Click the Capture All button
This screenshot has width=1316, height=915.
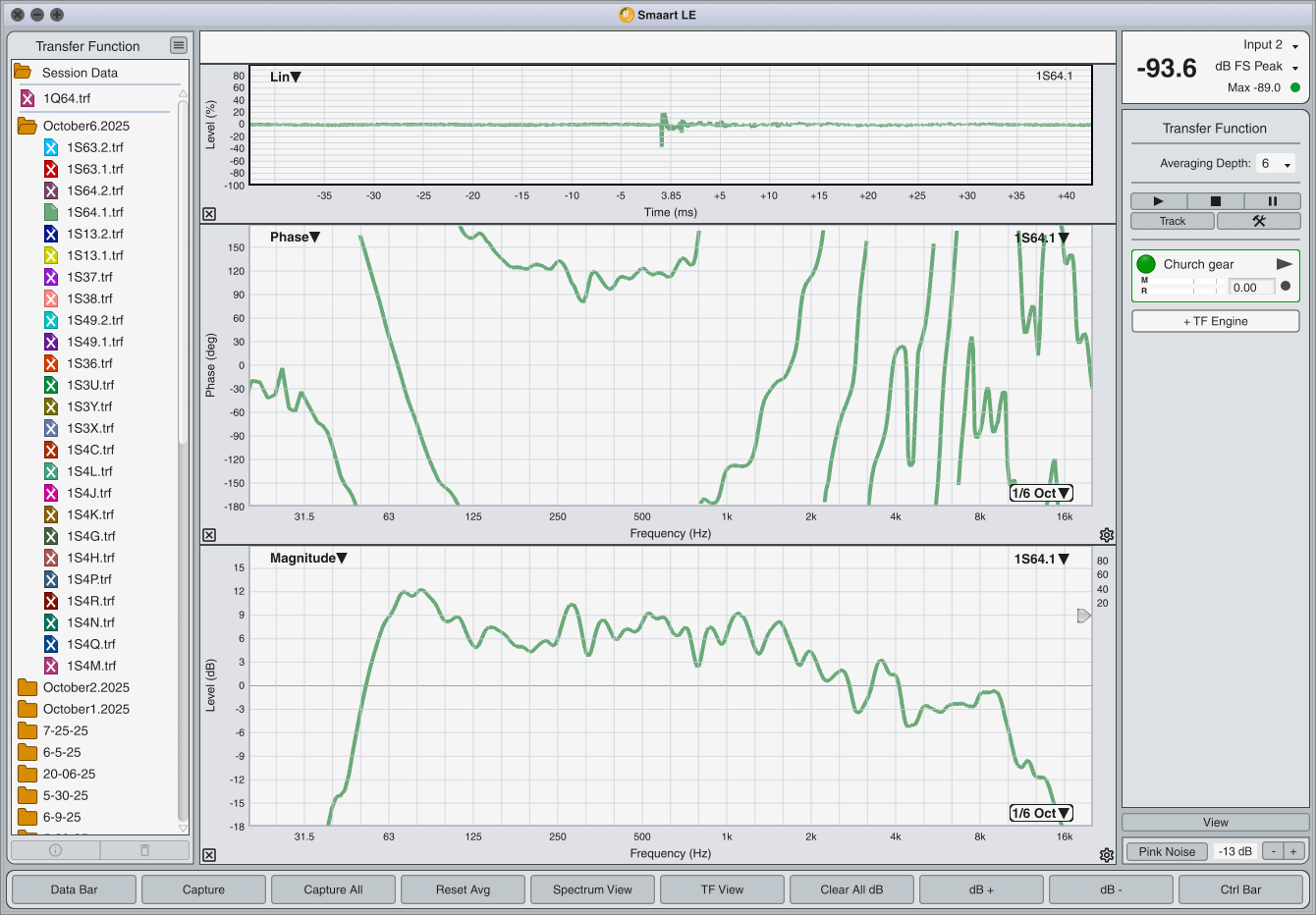pyautogui.click(x=333, y=889)
